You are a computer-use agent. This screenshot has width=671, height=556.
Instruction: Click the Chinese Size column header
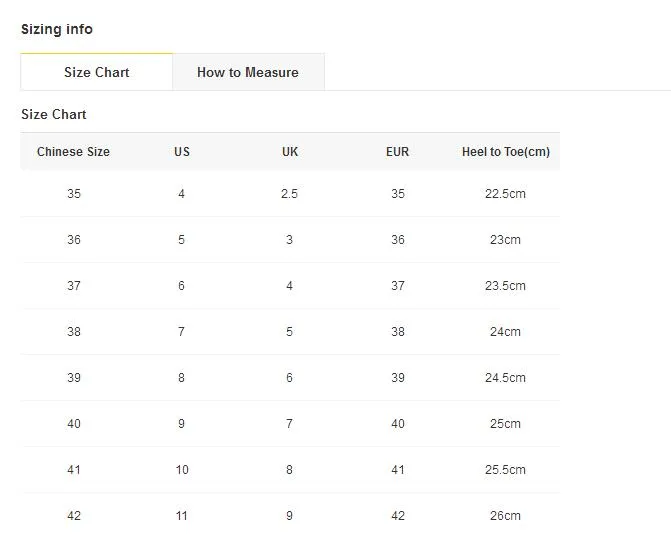[73, 152]
